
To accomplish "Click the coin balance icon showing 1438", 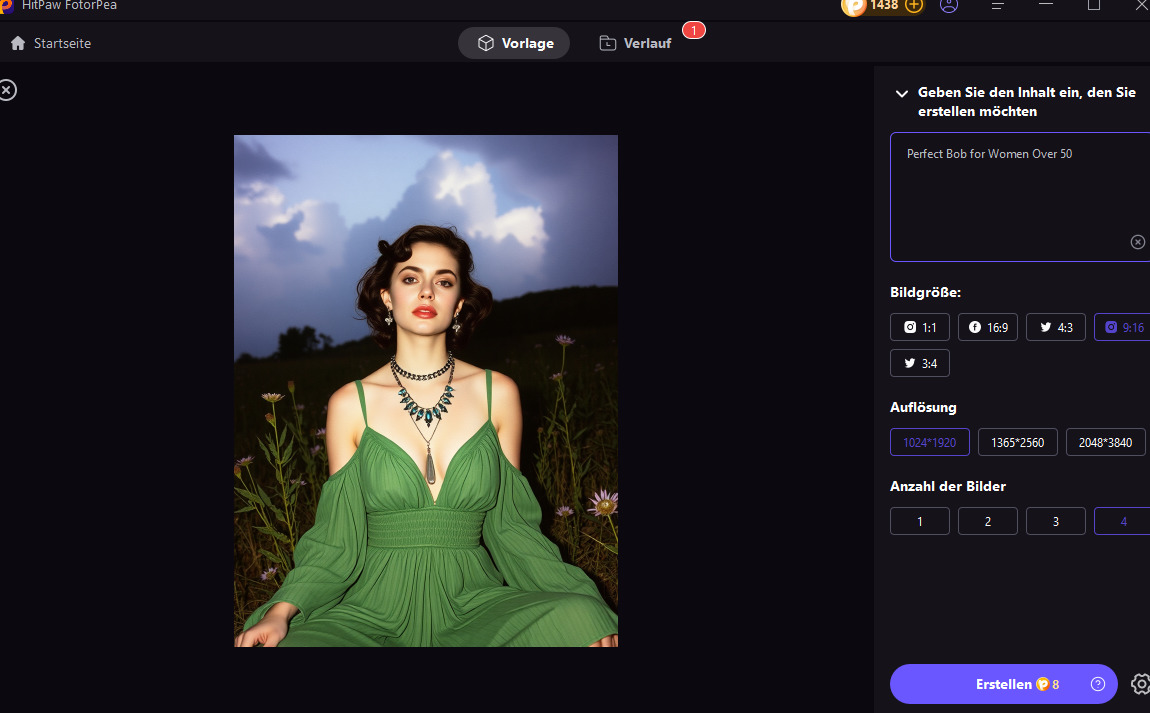I will click(x=854, y=6).
